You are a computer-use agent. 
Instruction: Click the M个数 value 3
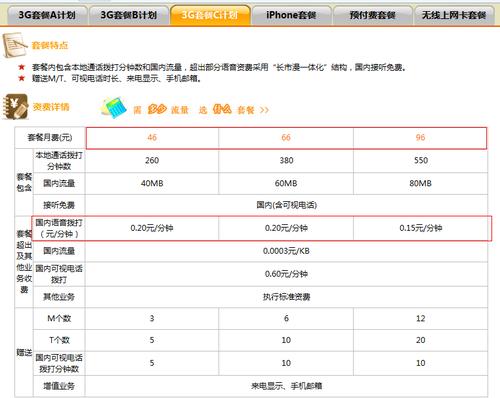[152, 319]
